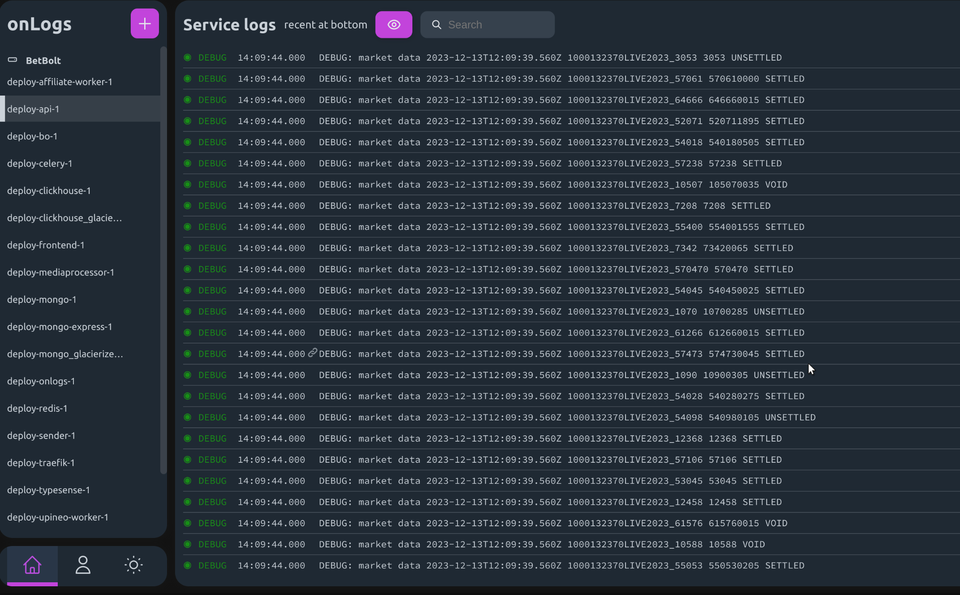
Task: Click the green dot on the last log row
Action: [187, 565]
